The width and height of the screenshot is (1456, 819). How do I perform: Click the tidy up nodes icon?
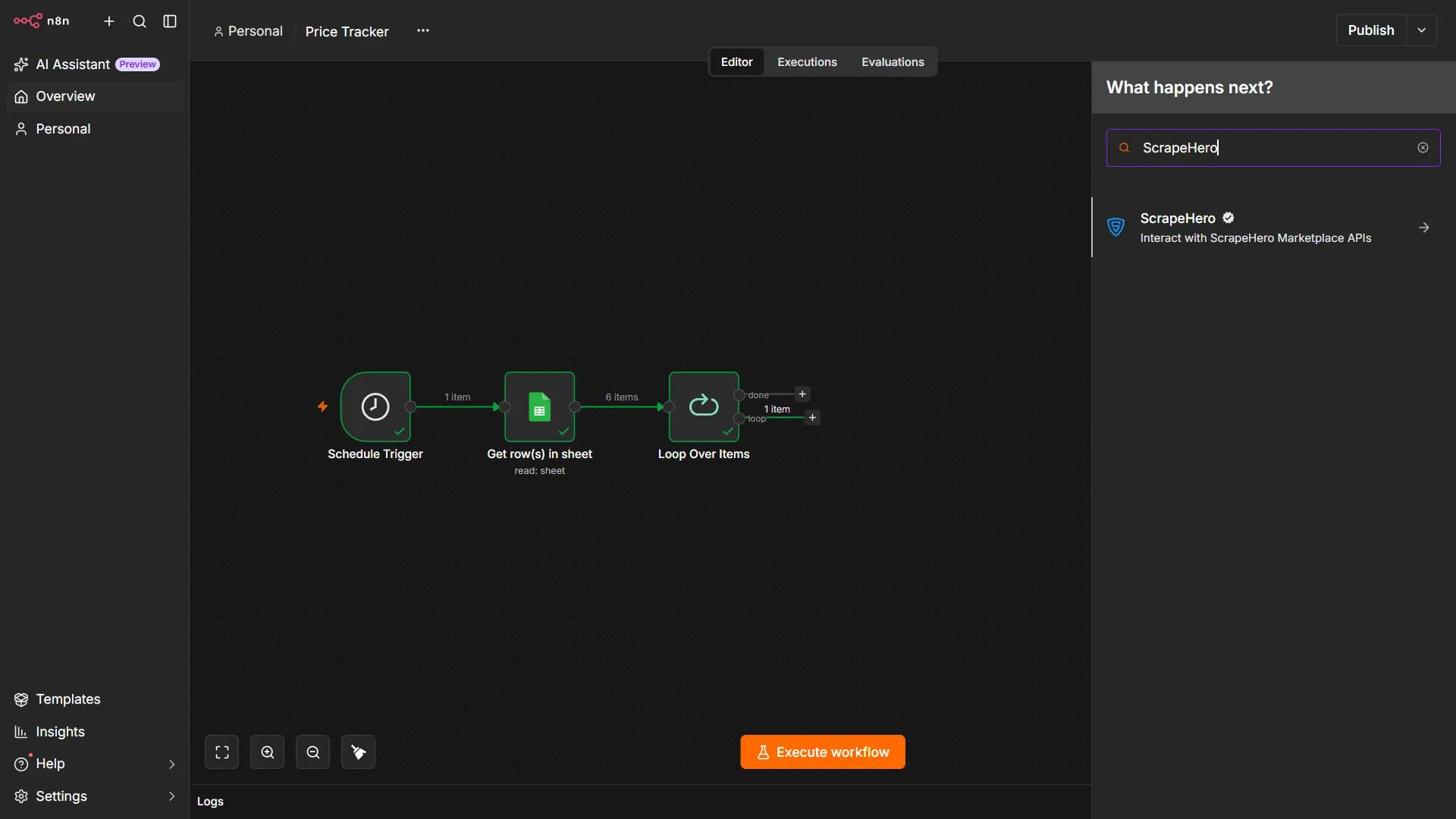point(358,752)
